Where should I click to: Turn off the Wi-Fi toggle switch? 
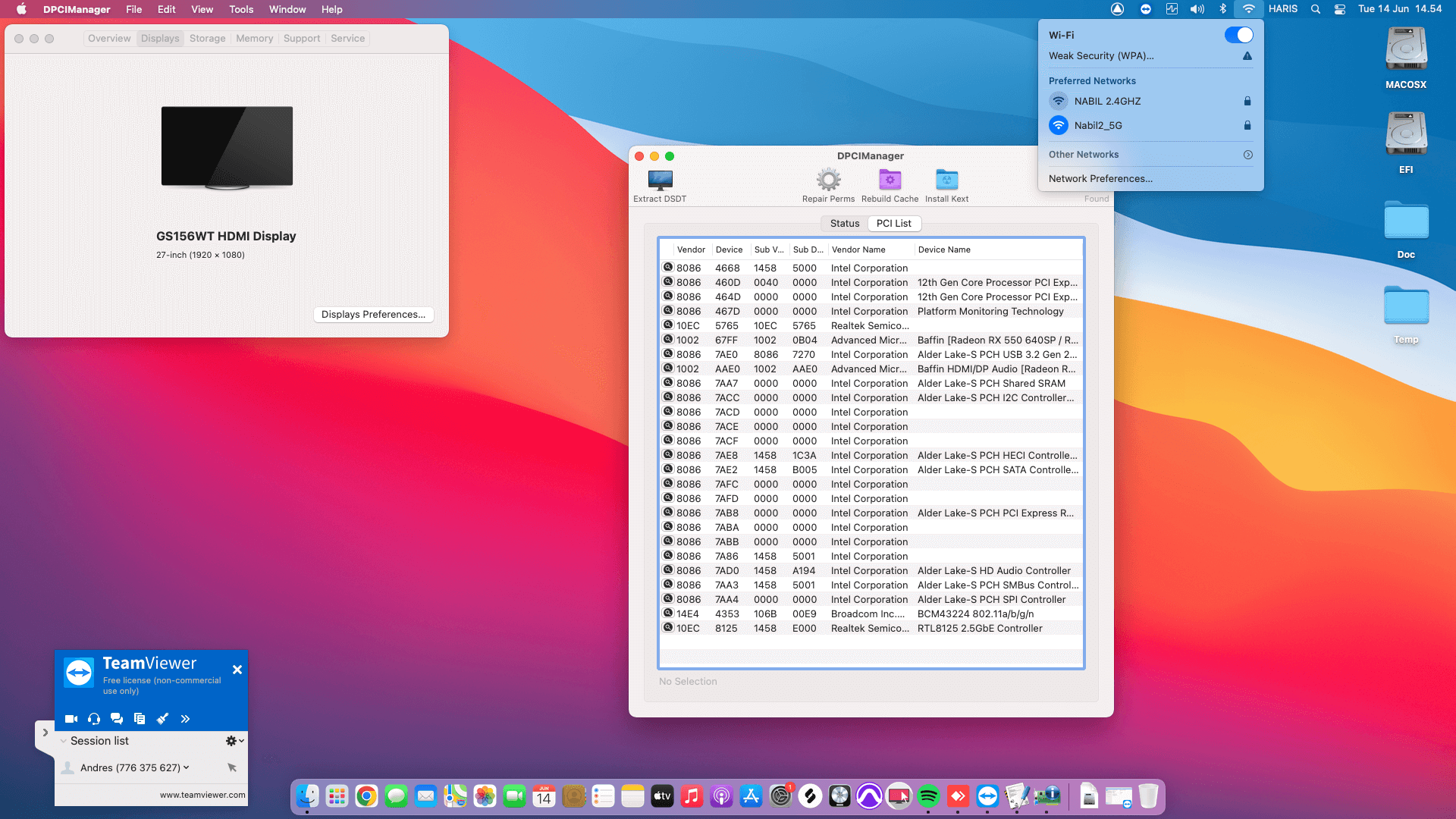(1238, 35)
